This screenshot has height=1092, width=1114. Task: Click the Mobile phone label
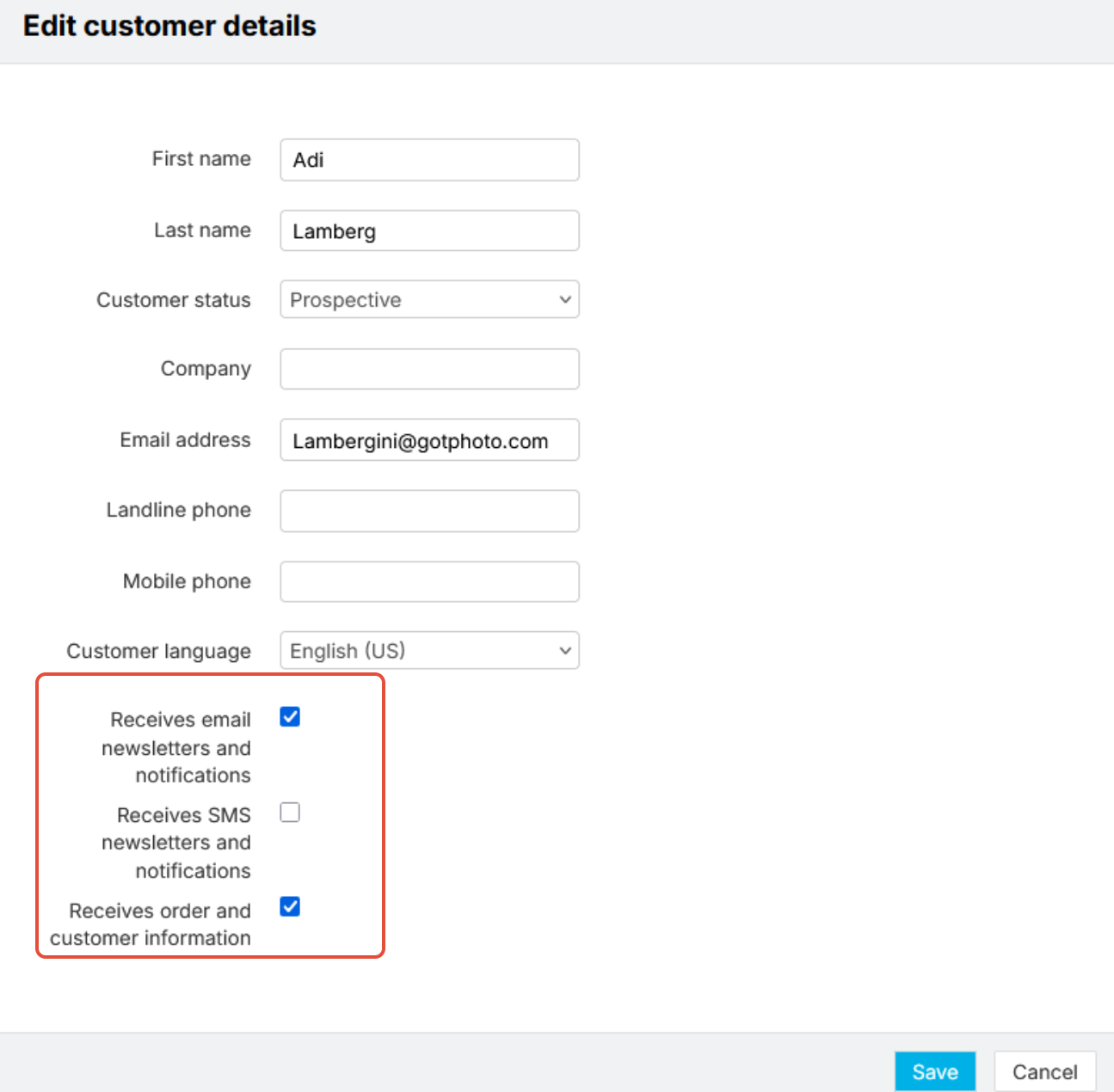[x=187, y=581]
